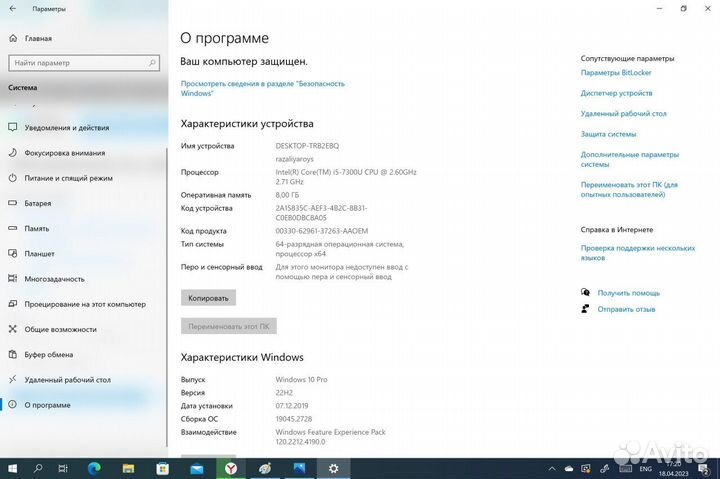Open the Безопасность Windows details link
Screen dimensions: 720x479
263,88
